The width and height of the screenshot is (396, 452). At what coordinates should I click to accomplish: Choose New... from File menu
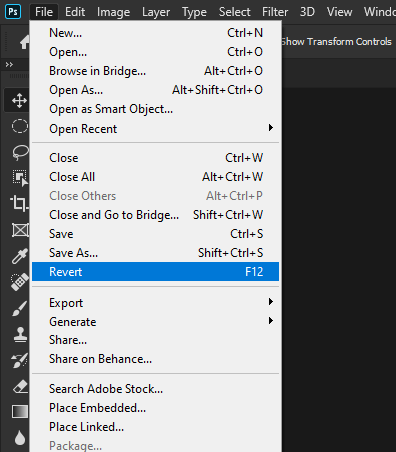tap(155, 33)
